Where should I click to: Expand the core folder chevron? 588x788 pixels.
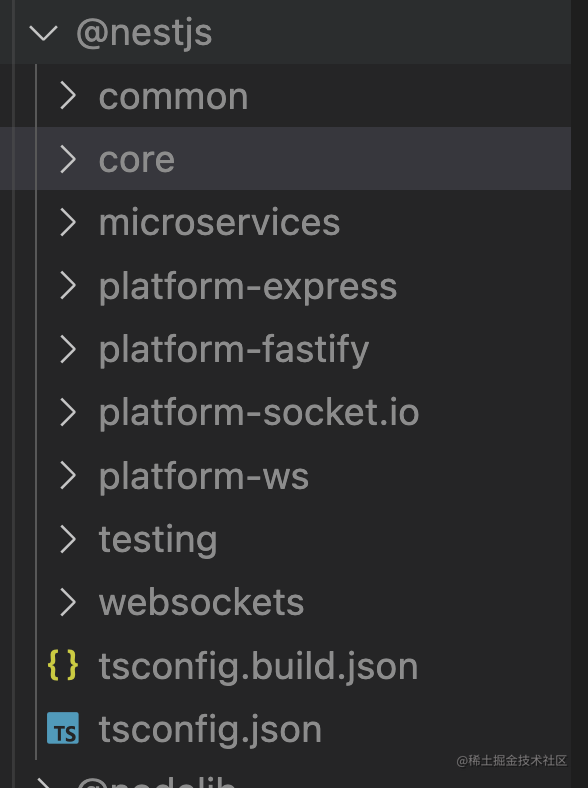pyautogui.click(x=68, y=159)
